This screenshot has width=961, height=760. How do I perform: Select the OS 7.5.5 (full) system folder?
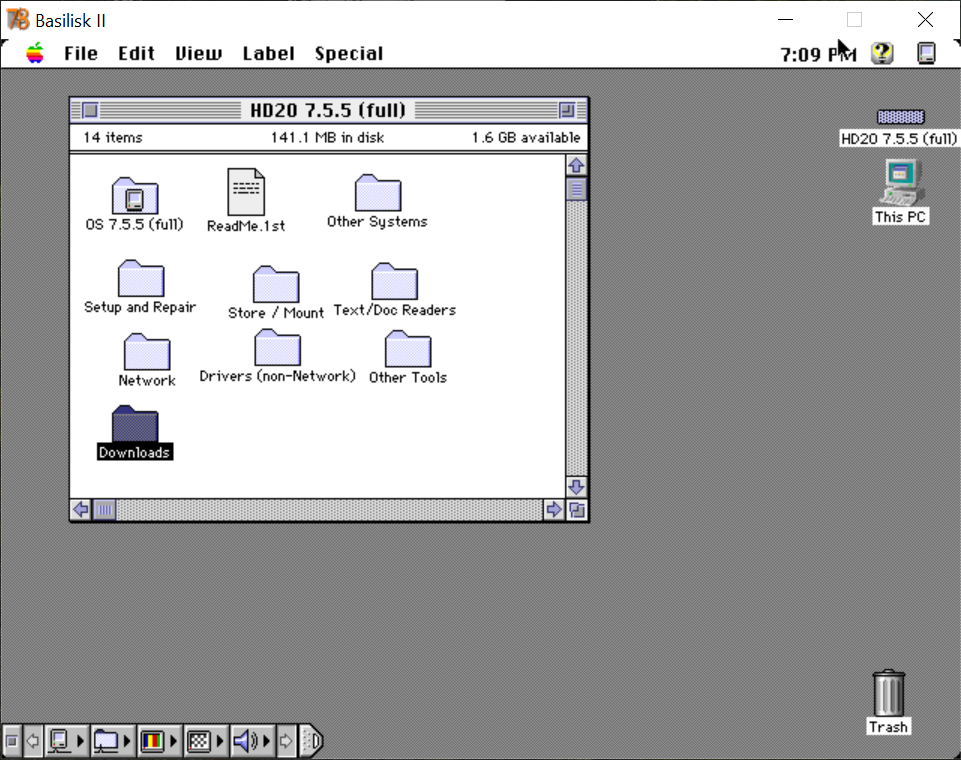pyautogui.click(x=135, y=196)
